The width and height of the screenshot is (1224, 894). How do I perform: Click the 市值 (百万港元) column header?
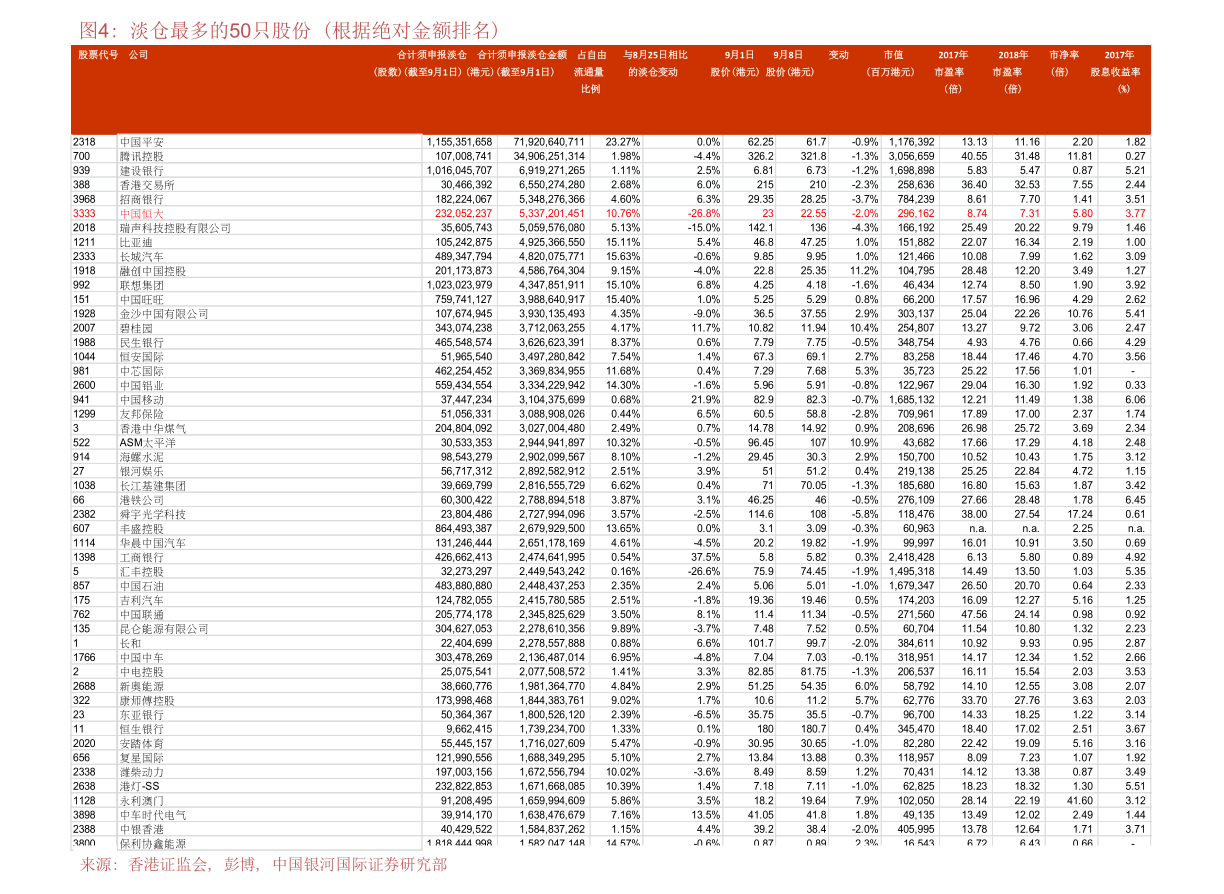coord(892,64)
